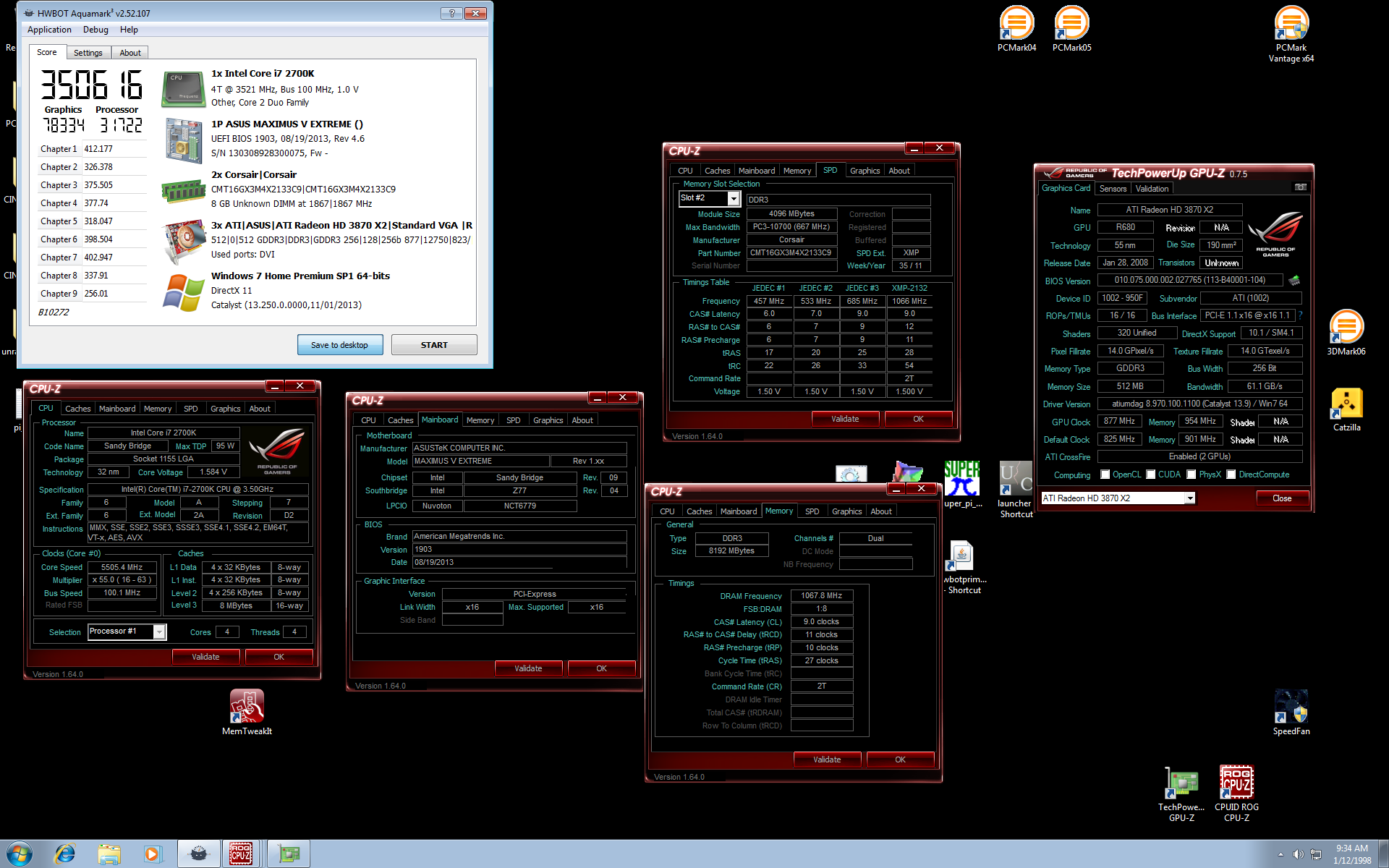1389x868 pixels.
Task: Click the Windows logo image in Aquamark
Action: (x=184, y=292)
